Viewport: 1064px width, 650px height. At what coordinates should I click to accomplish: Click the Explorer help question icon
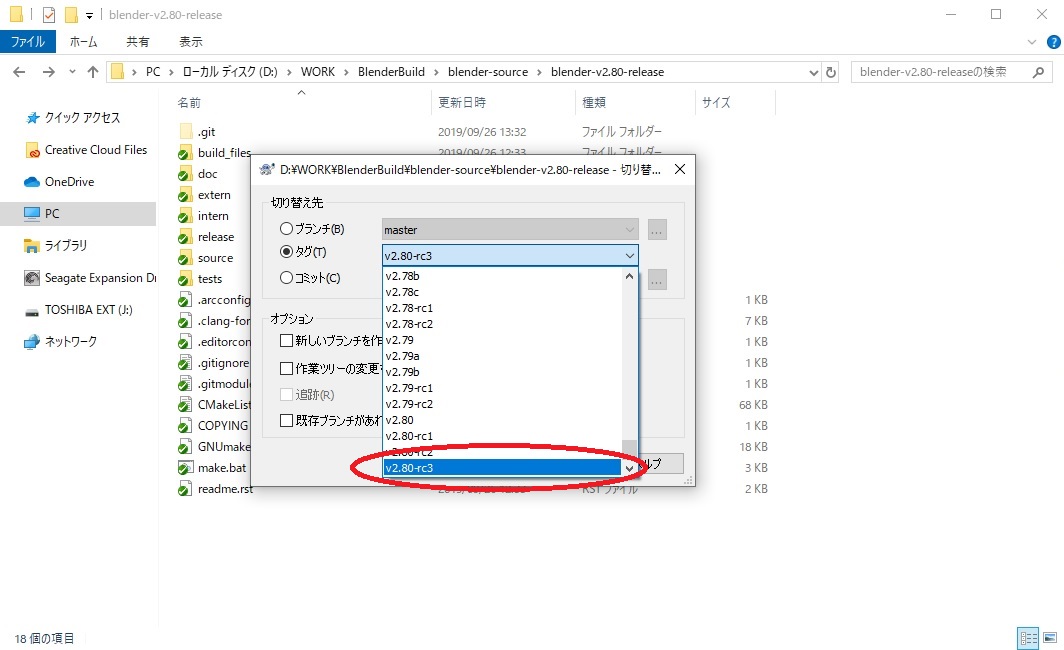[1053, 42]
